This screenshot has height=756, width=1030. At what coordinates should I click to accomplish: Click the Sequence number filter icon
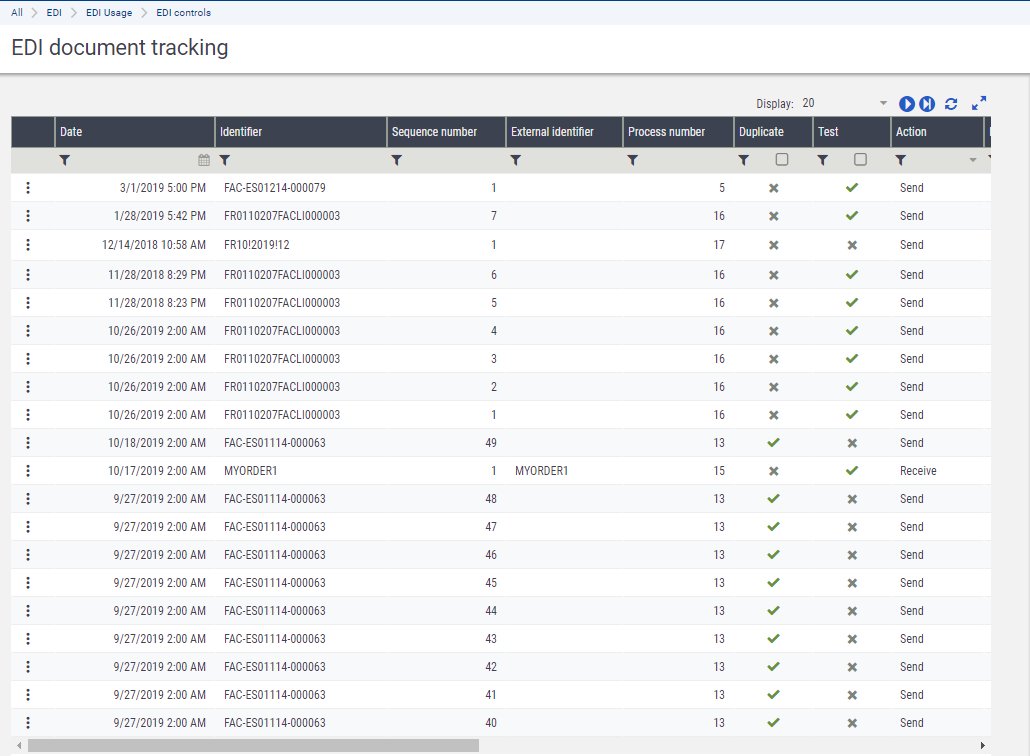(x=397, y=160)
